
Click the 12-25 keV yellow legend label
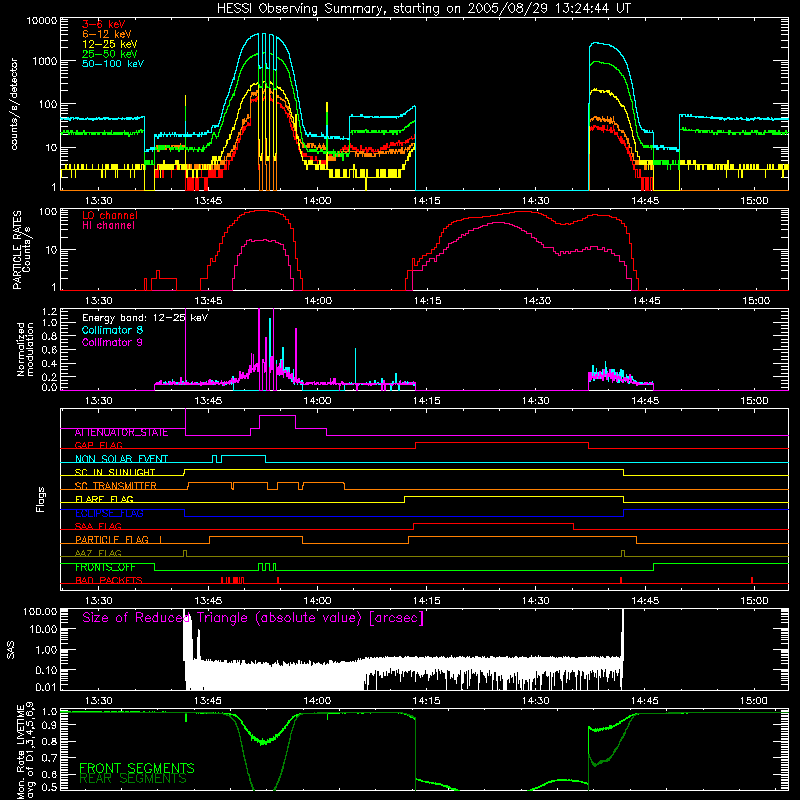click(x=110, y=44)
